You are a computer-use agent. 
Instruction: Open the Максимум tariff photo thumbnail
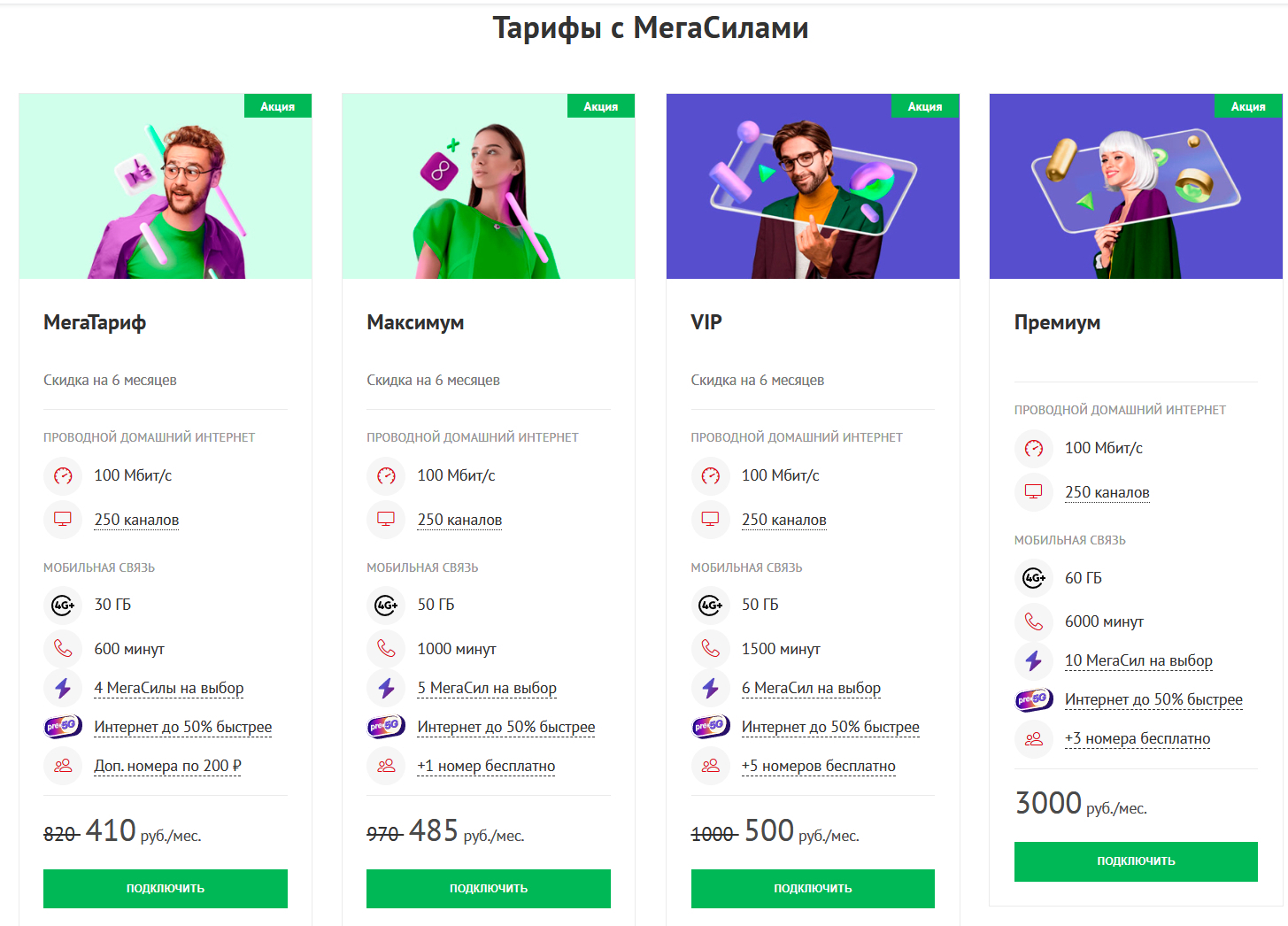tap(489, 186)
